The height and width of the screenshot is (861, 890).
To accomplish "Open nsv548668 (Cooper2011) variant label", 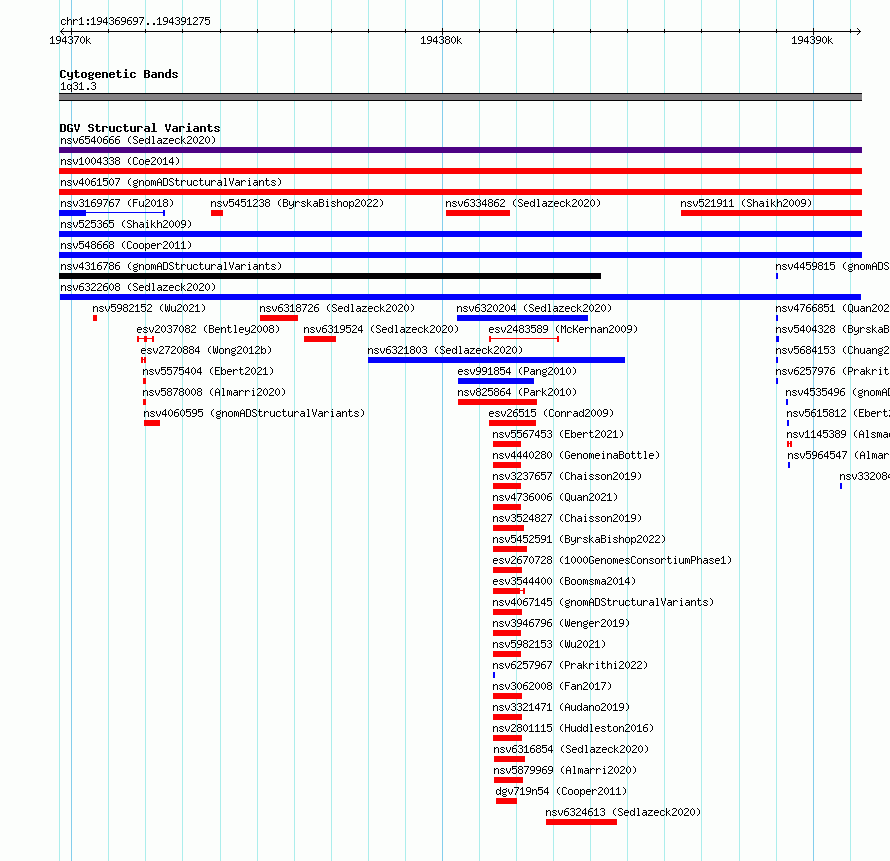I will point(126,245).
